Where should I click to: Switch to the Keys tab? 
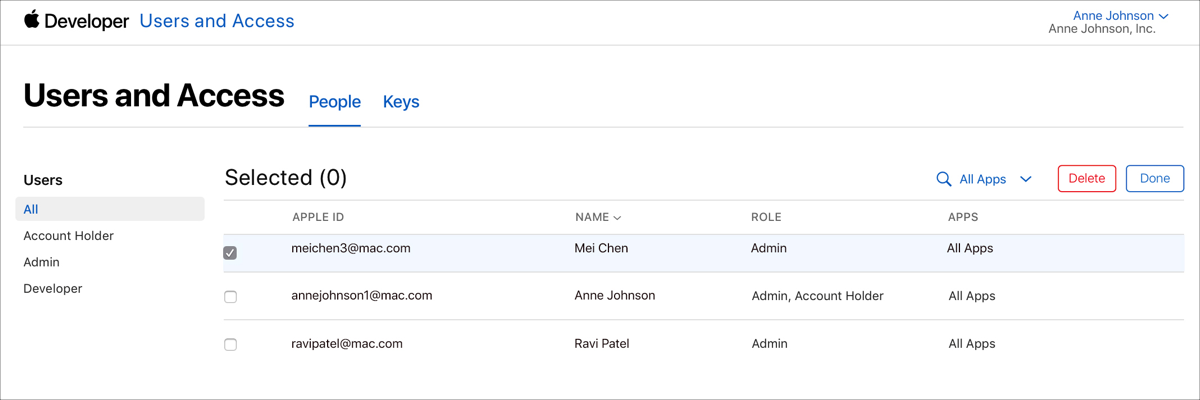point(401,102)
